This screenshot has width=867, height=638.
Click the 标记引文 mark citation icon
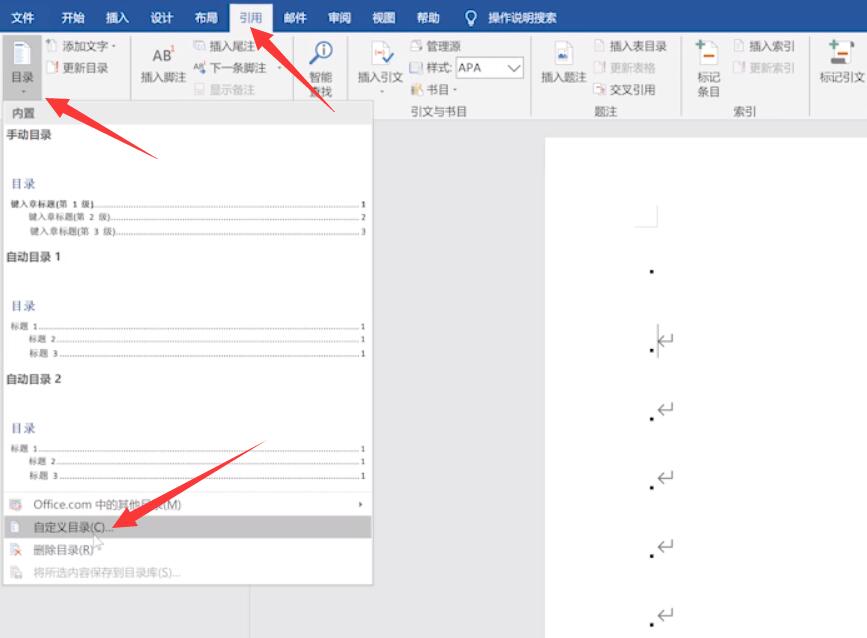[840, 53]
